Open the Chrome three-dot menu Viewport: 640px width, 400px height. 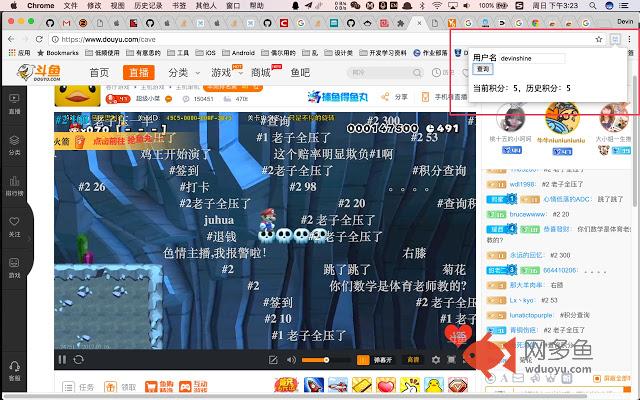point(629,39)
